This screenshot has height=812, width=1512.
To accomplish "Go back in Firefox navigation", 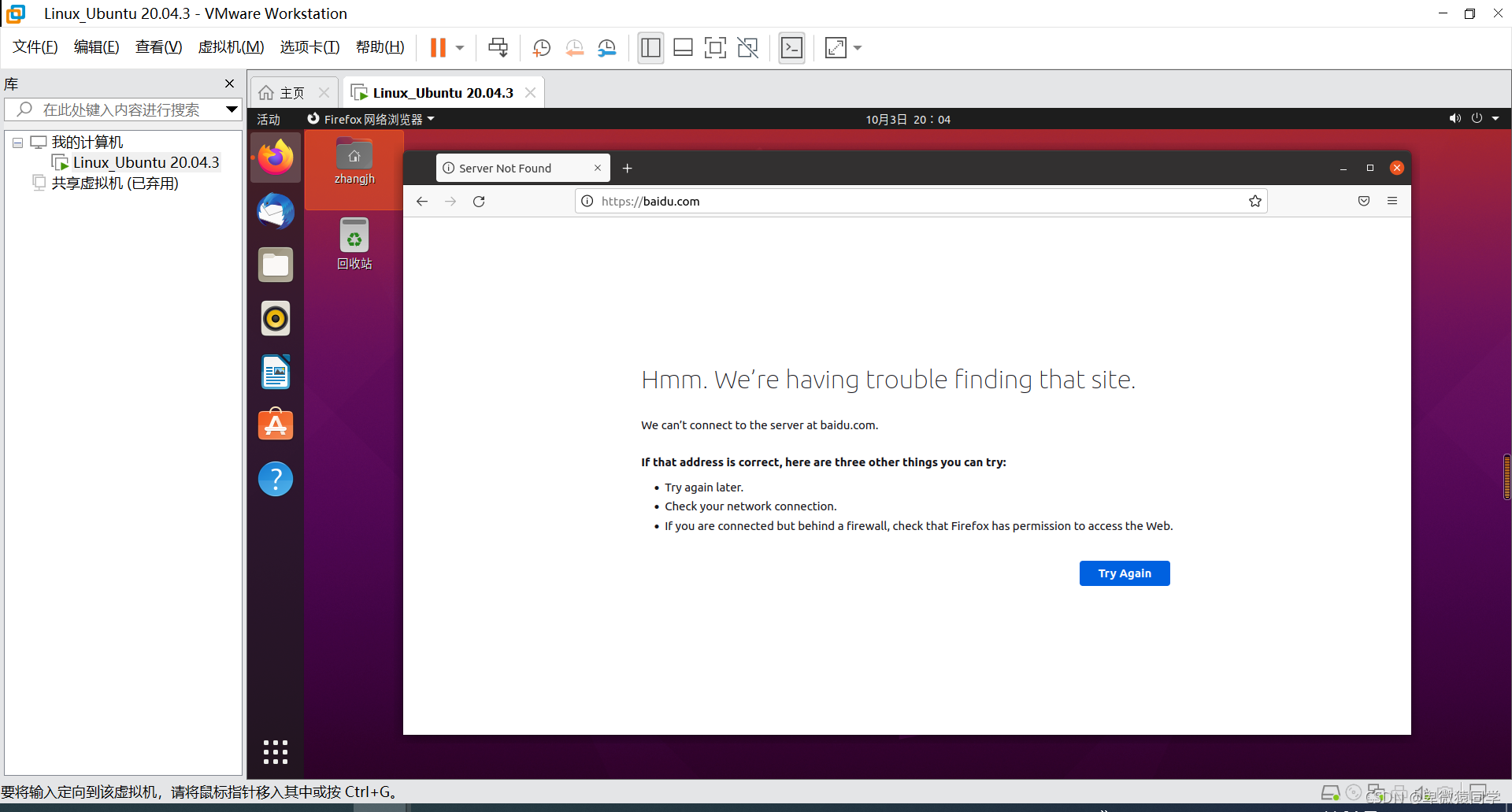I will pyautogui.click(x=422, y=202).
